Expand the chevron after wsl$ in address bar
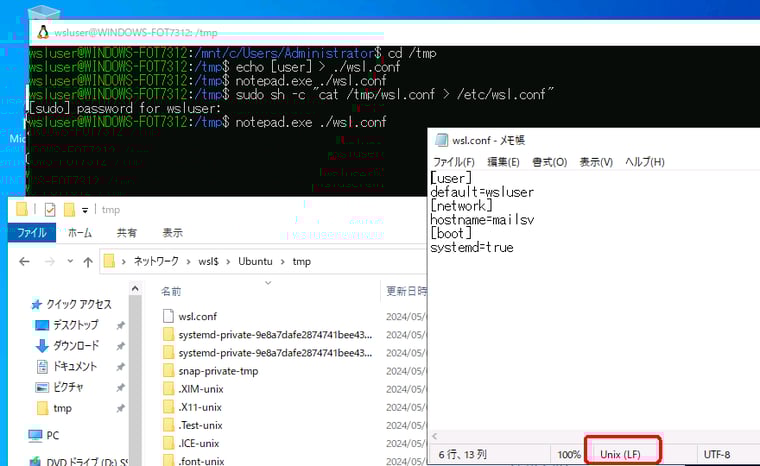Image resolution: width=760 pixels, height=466 pixels. [x=228, y=262]
